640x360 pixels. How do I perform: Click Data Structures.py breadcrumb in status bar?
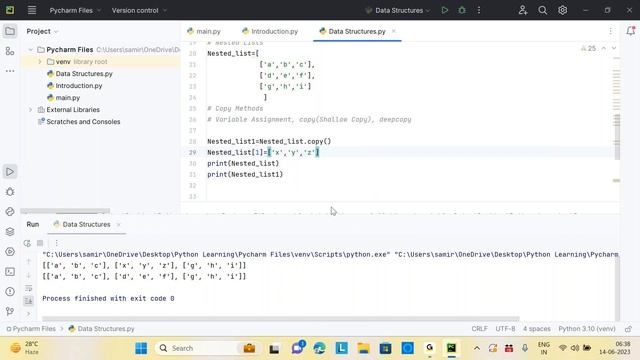pos(101,329)
